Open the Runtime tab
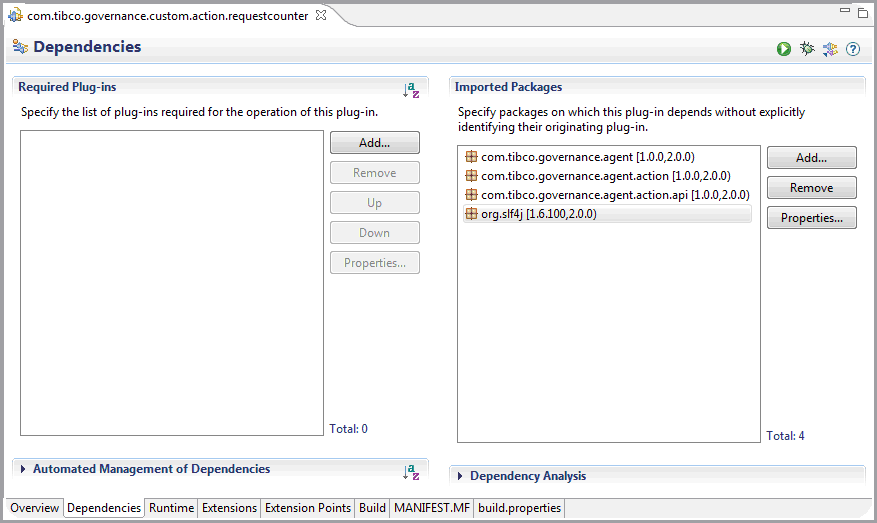 (x=171, y=508)
